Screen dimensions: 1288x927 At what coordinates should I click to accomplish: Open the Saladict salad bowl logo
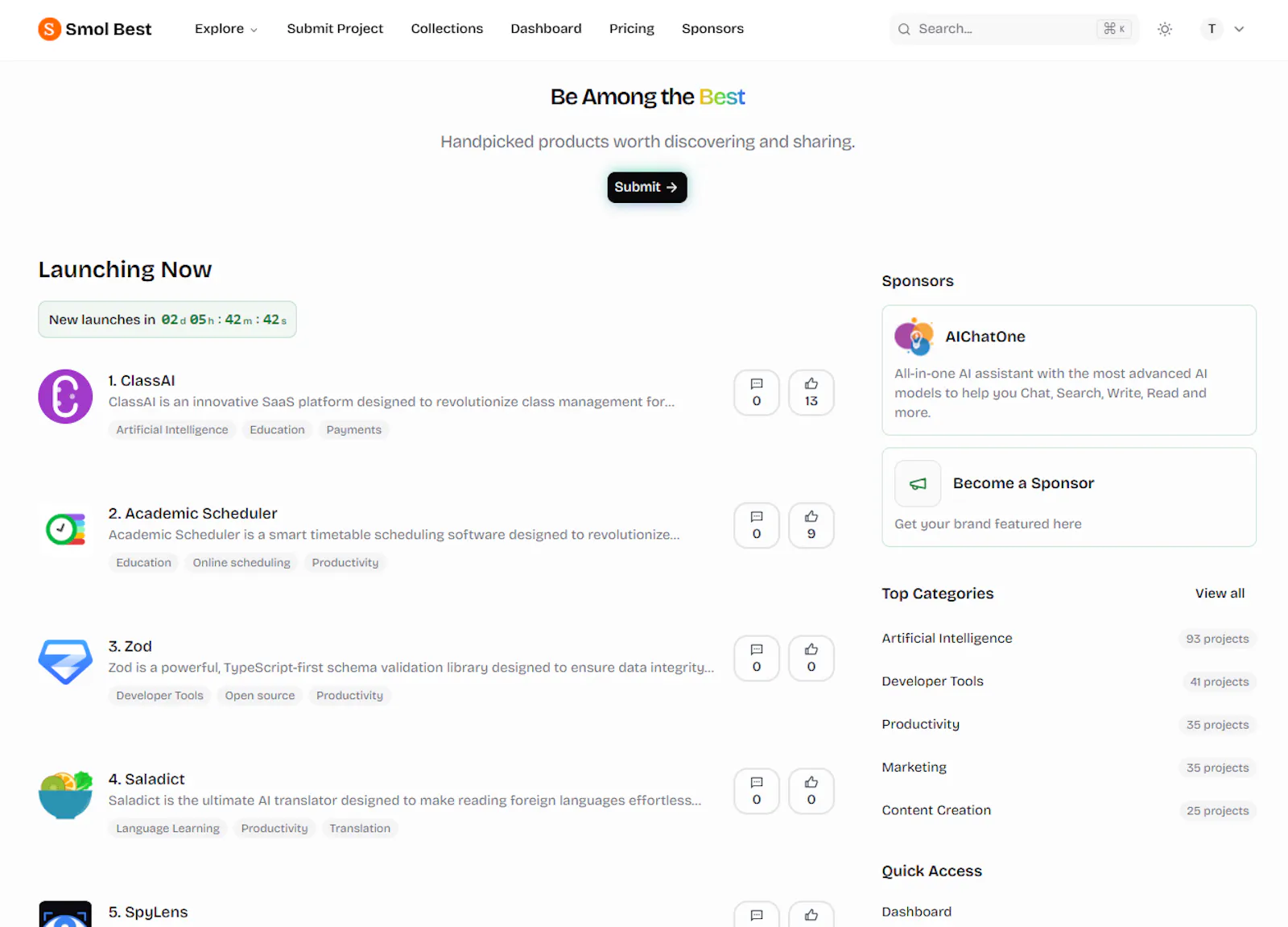tap(65, 795)
